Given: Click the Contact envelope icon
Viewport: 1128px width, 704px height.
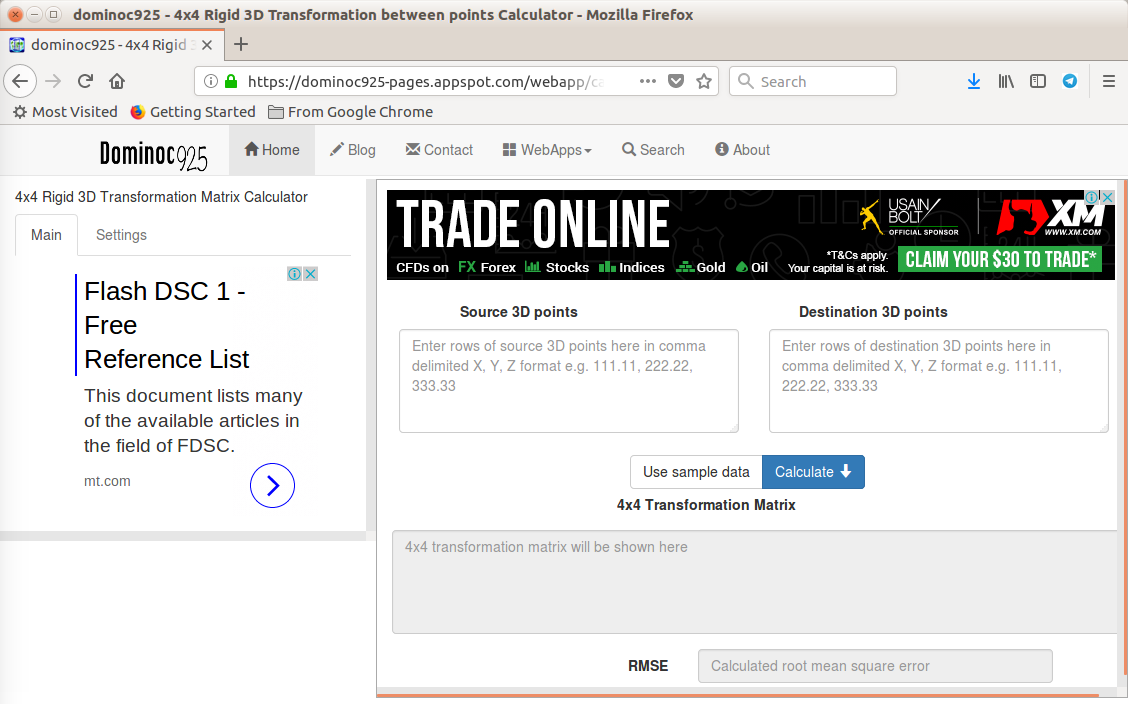Looking at the screenshot, I should [414, 149].
